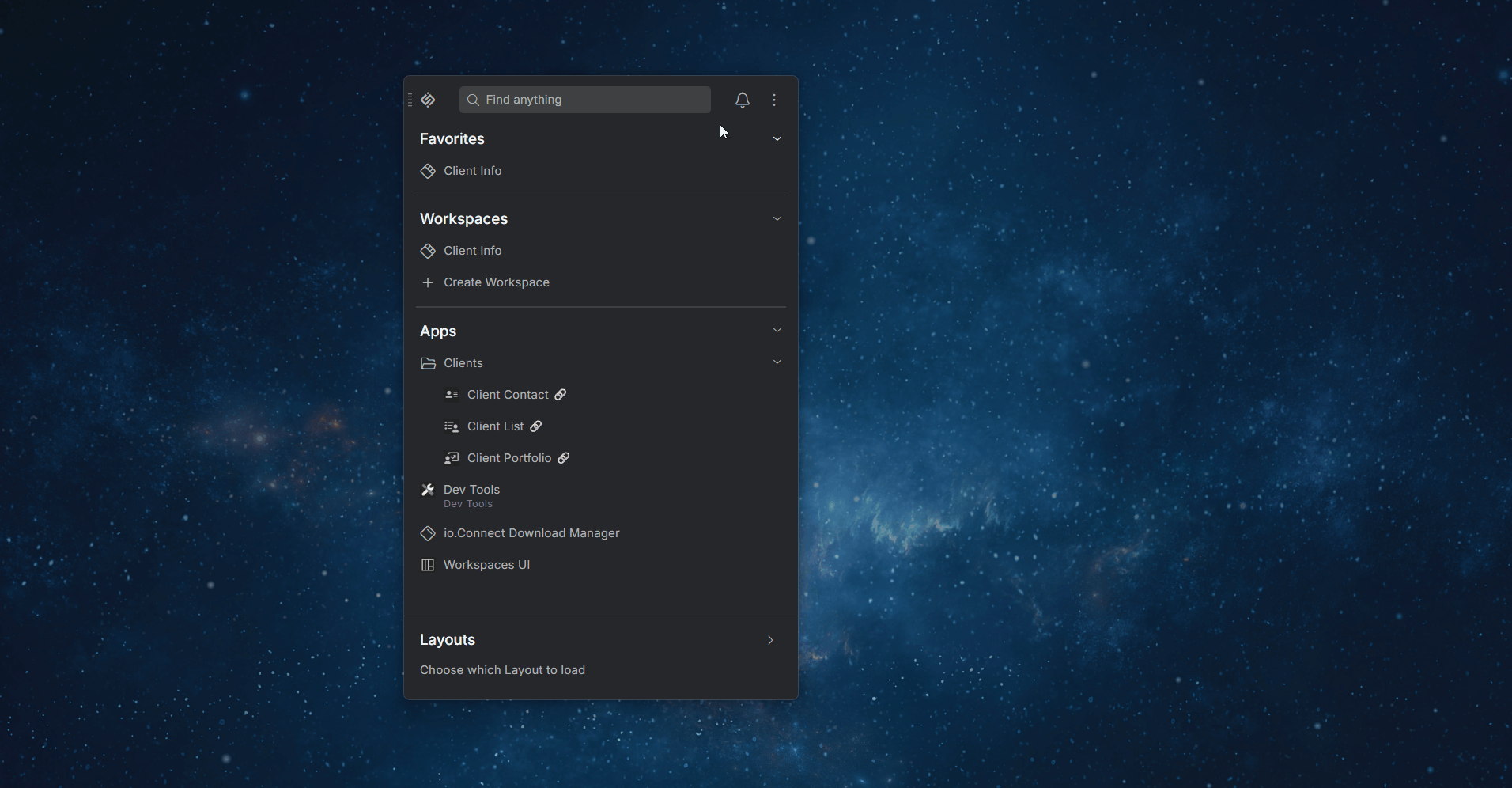Expand the Layouts panel arrow
Image resolution: width=1512 pixels, height=788 pixels.
[x=770, y=640]
